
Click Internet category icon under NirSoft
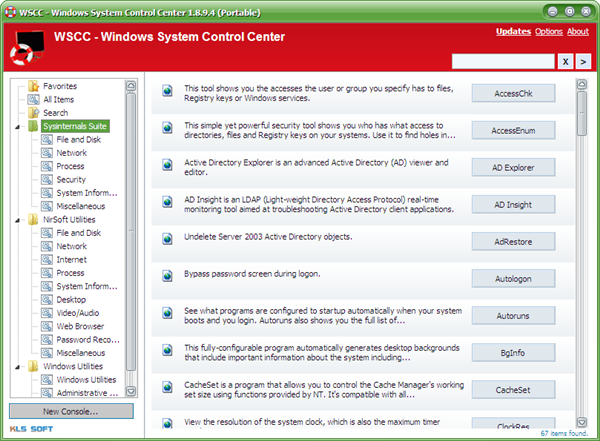point(47,260)
